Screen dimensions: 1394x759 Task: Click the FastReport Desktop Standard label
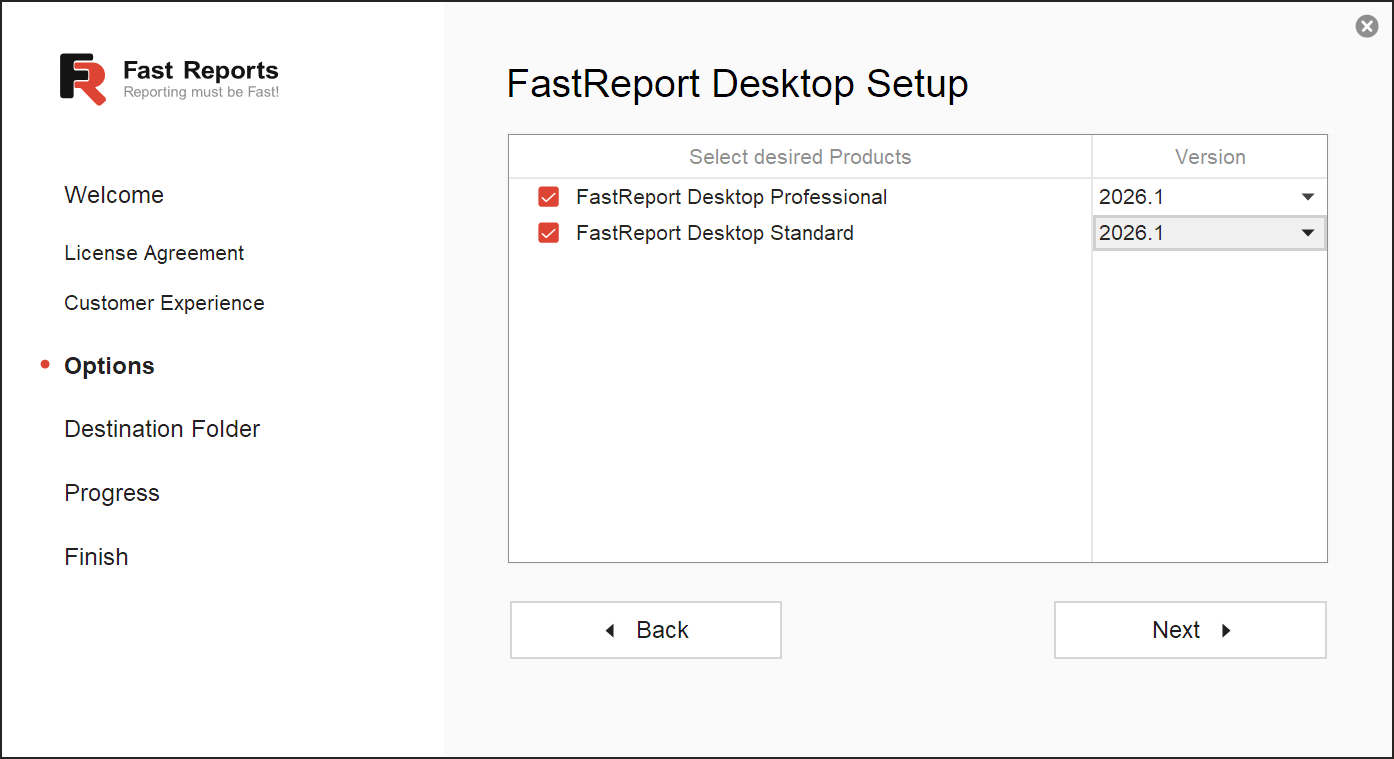tap(714, 233)
